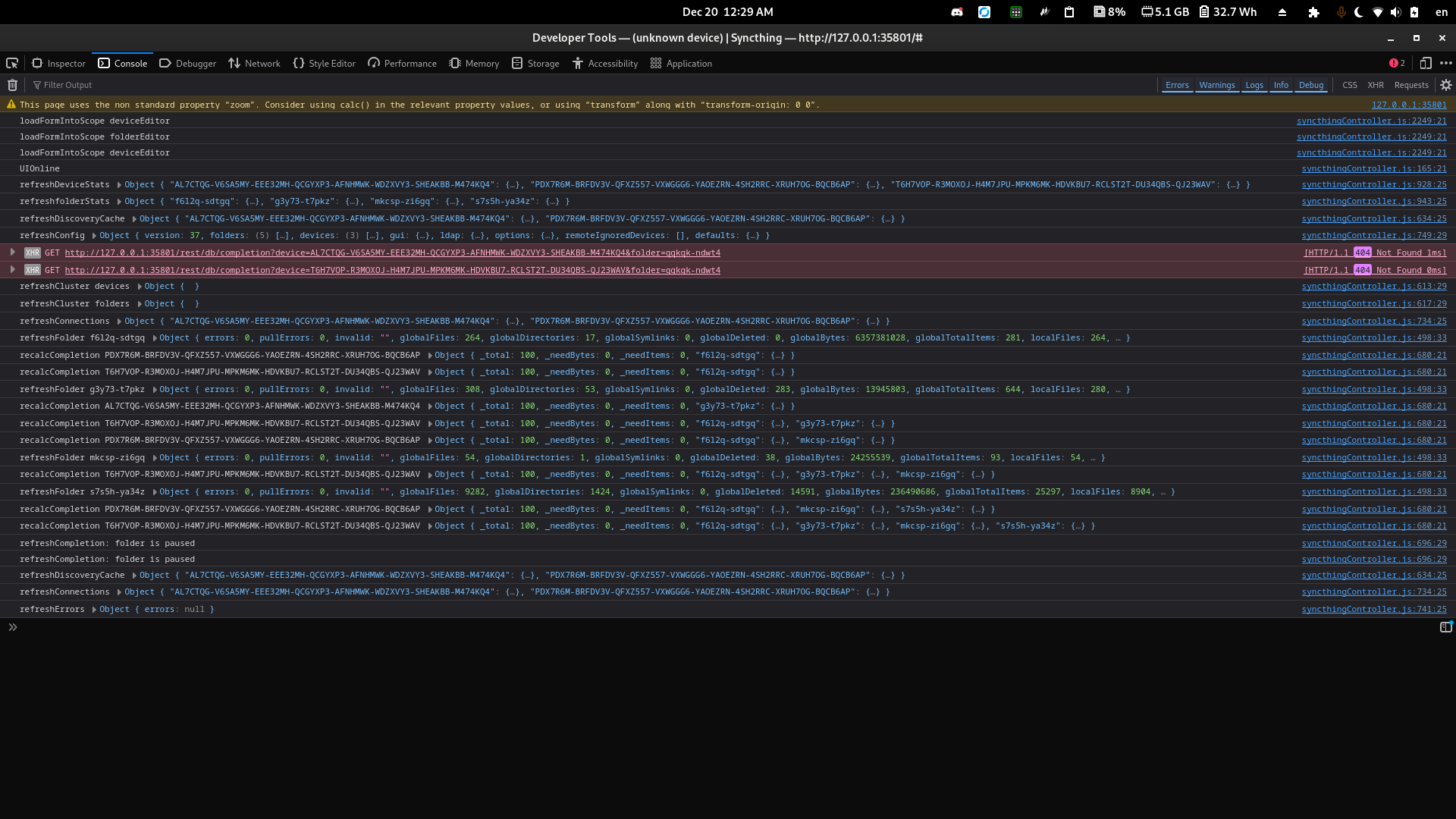The width and height of the screenshot is (1456, 819).
Task: Open the split console editor icon
Action: [1446, 627]
